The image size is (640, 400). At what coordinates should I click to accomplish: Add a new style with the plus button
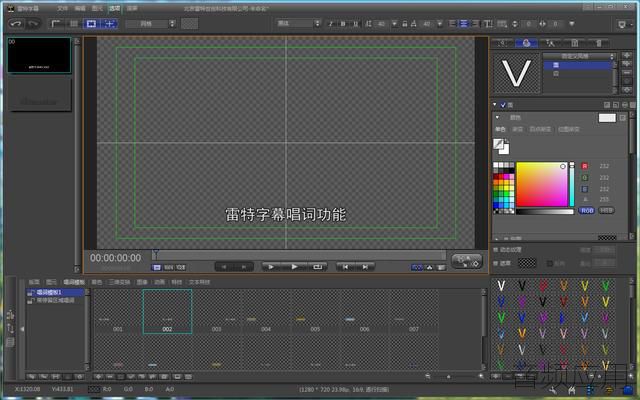(627, 55)
